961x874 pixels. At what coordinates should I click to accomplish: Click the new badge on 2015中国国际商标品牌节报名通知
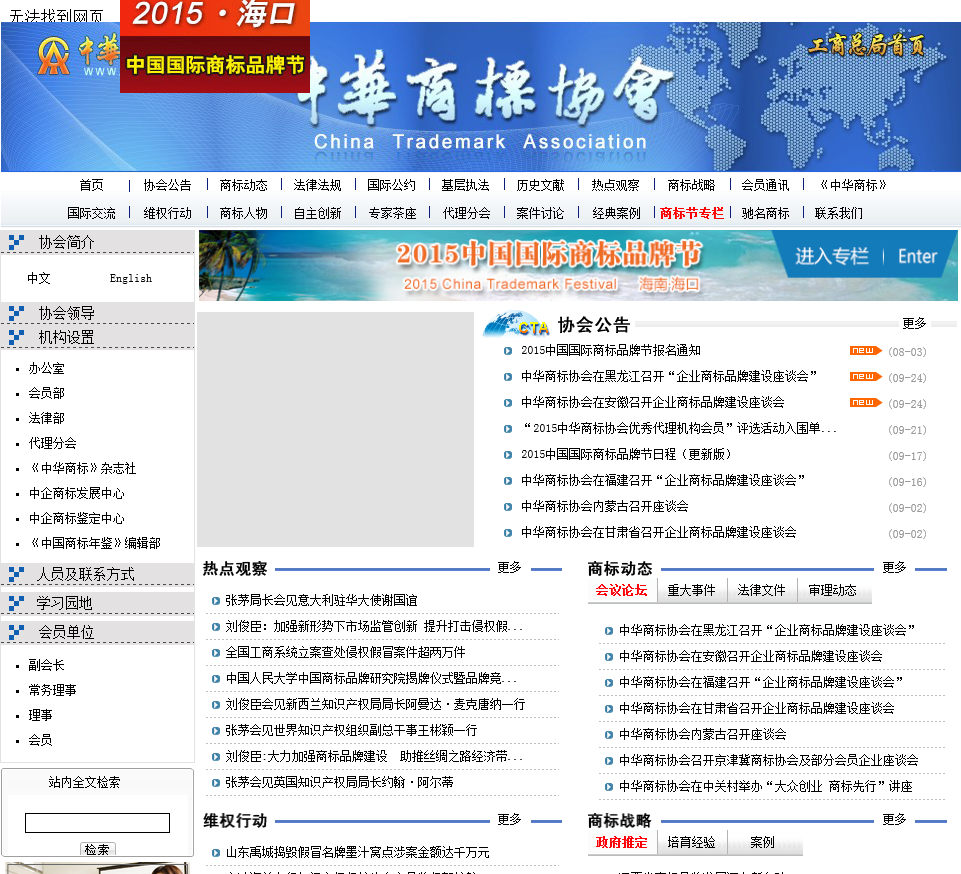click(x=865, y=351)
